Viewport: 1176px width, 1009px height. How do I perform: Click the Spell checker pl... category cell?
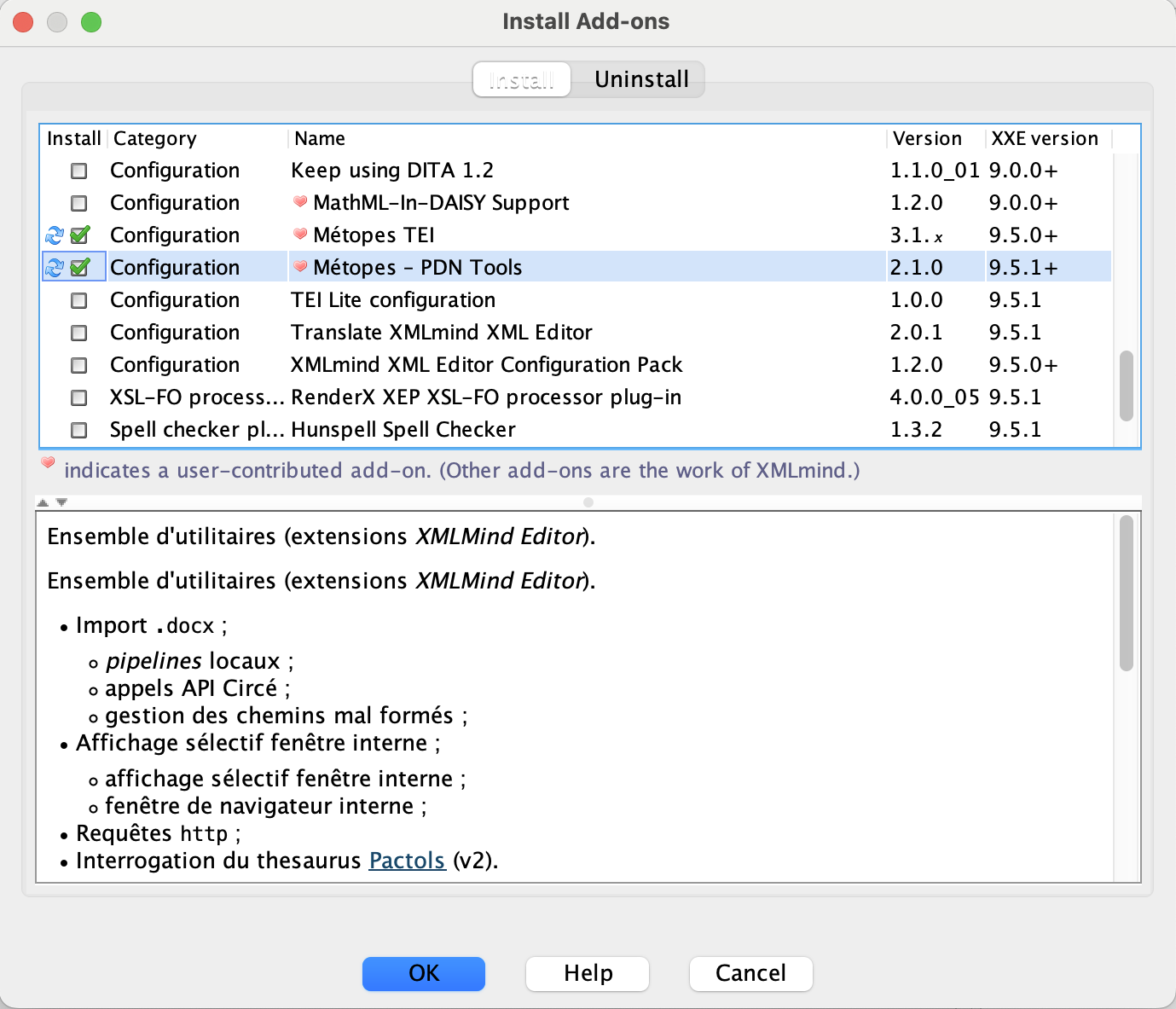tap(197, 430)
